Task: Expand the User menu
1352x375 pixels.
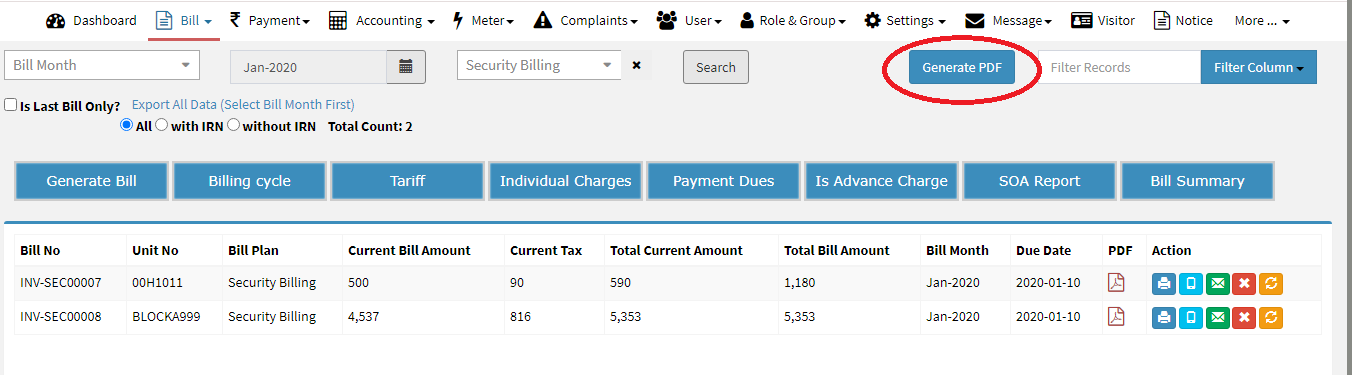Action: click(x=689, y=20)
